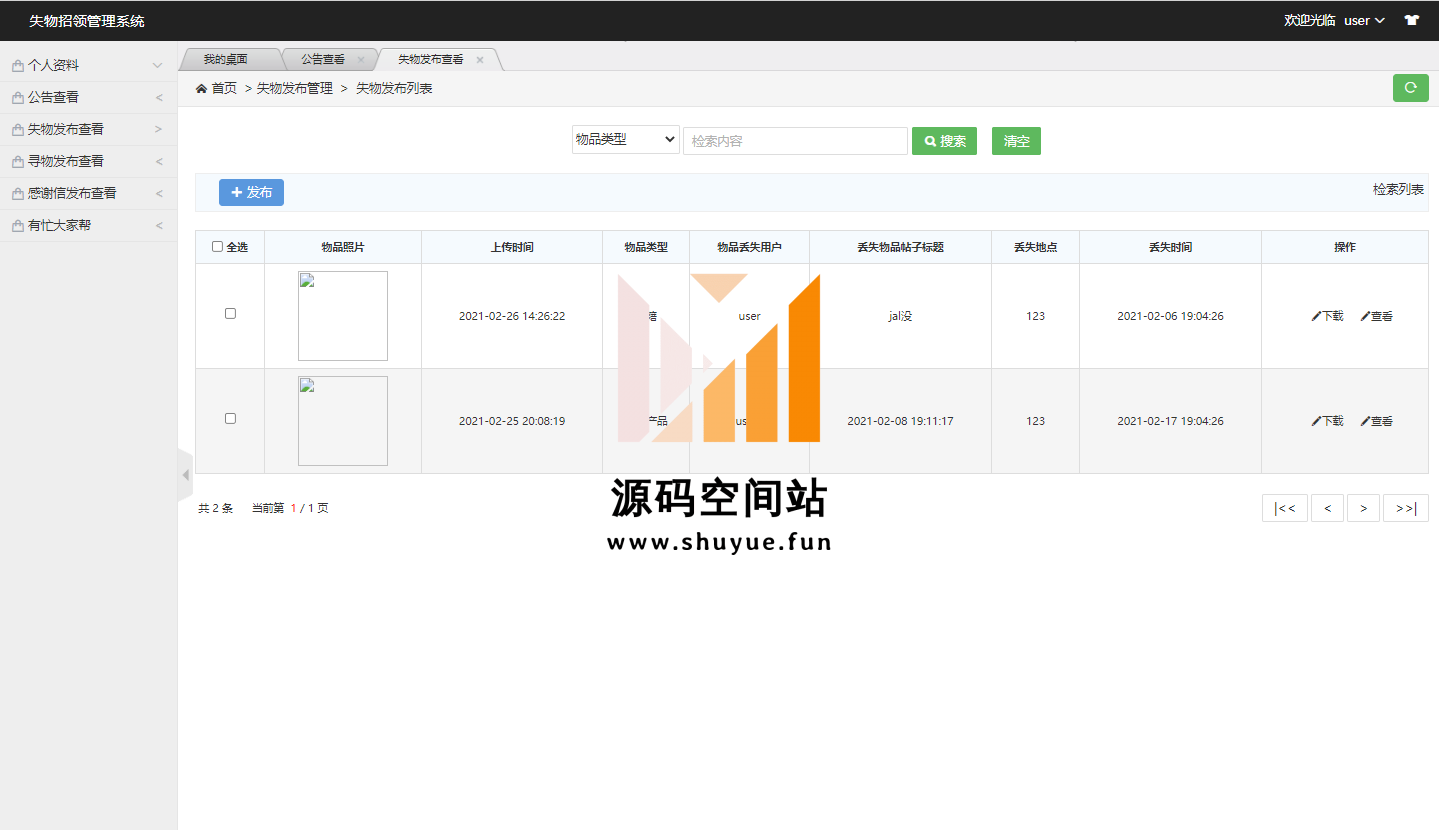Click 物品丢失用户 column header
The width and height of the screenshot is (1439, 830).
(749, 247)
